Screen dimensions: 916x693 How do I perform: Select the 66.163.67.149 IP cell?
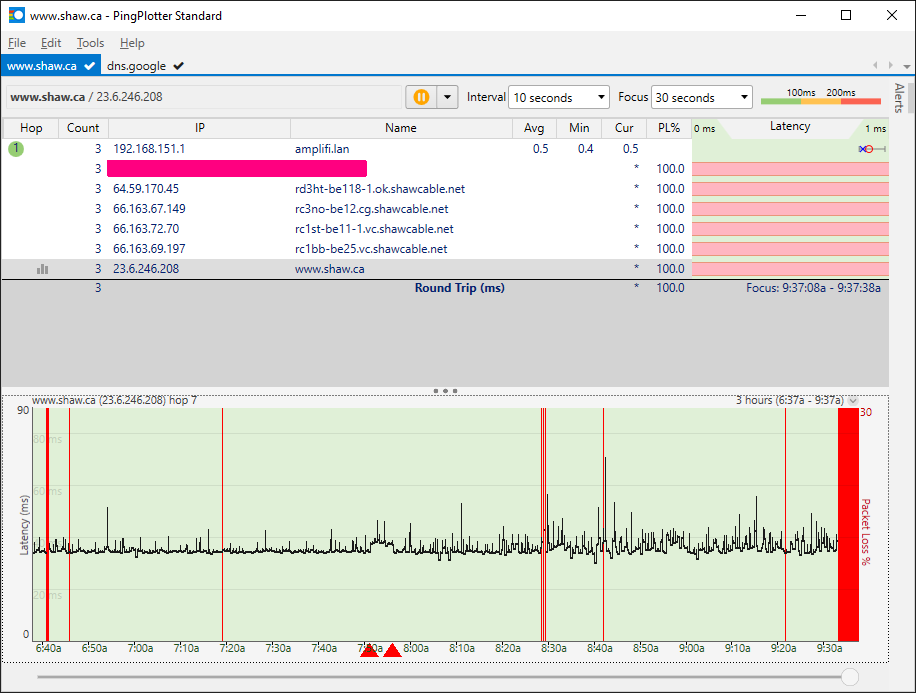click(149, 209)
